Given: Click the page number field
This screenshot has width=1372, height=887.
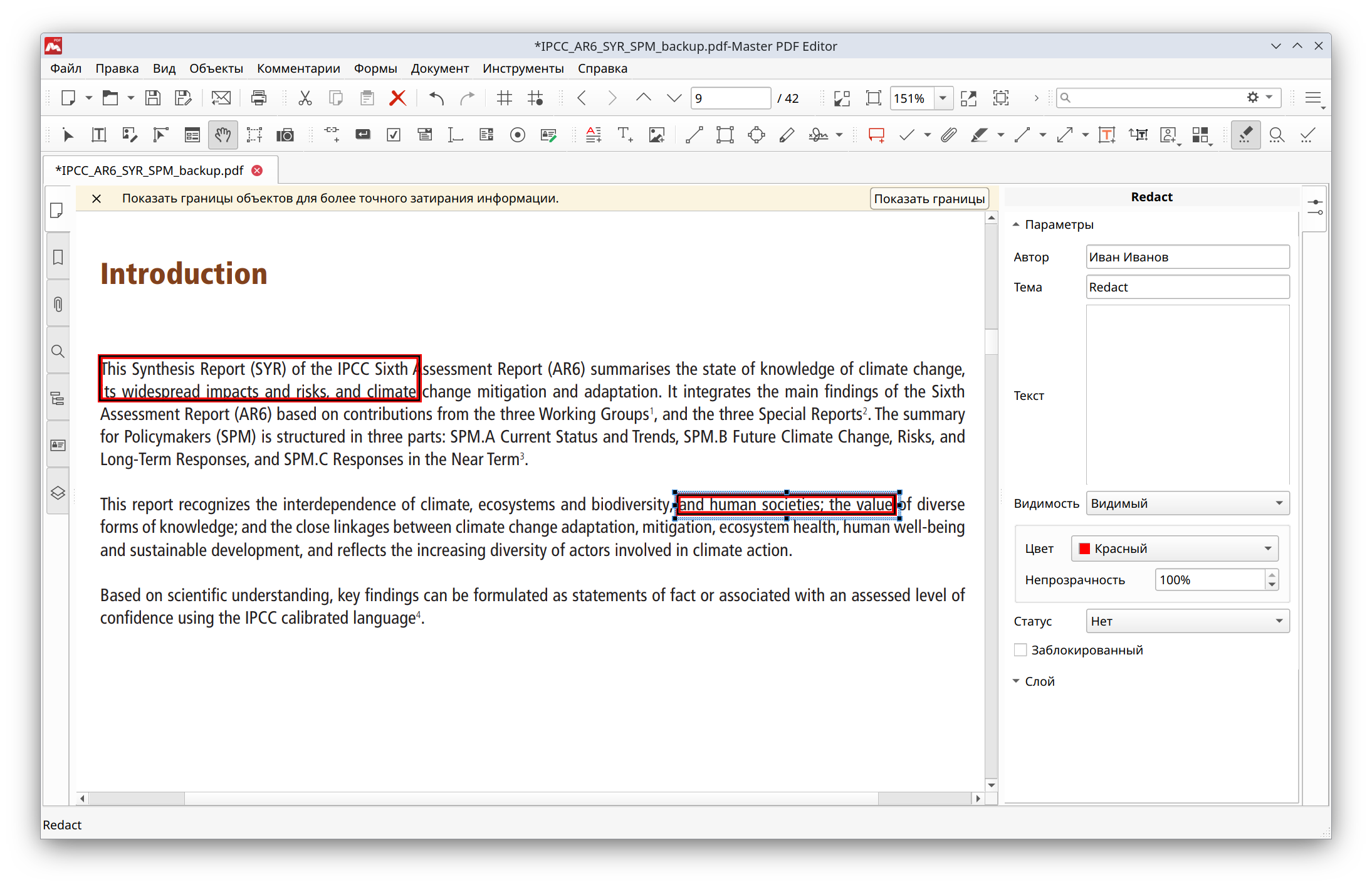Looking at the screenshot, I should (731, 98).
